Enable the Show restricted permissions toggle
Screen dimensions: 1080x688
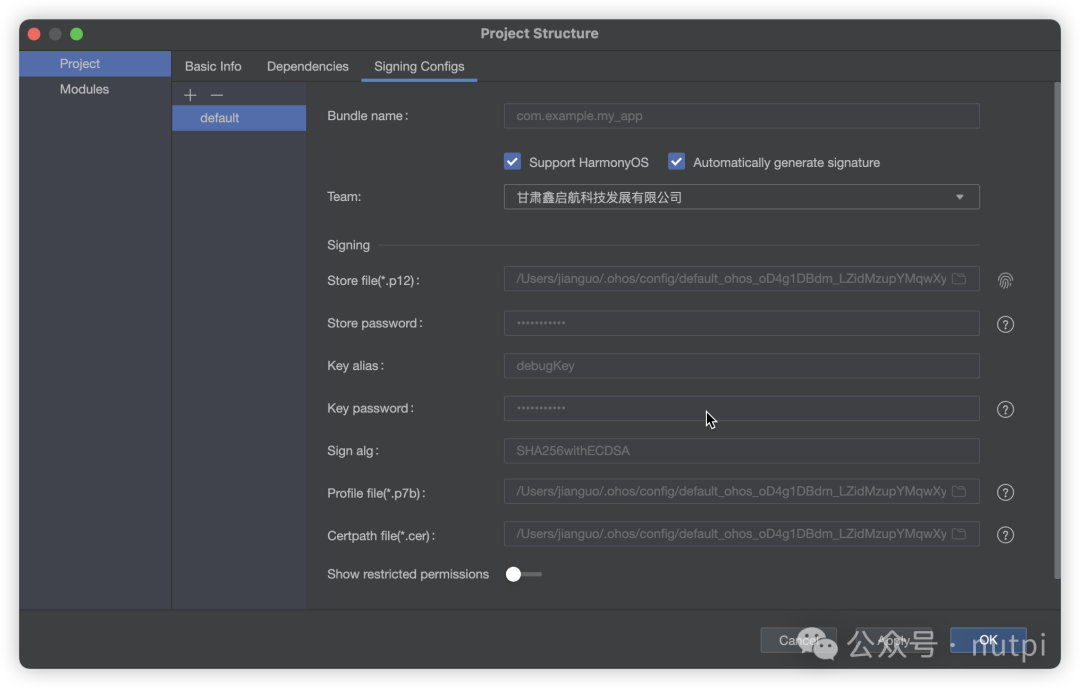pyautogui.click(x=523, y=573)
